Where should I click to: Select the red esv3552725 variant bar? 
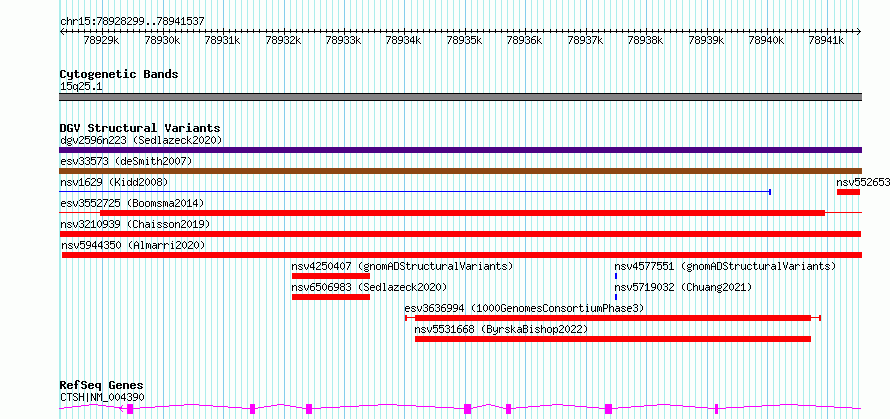click(x=462, y=213)
